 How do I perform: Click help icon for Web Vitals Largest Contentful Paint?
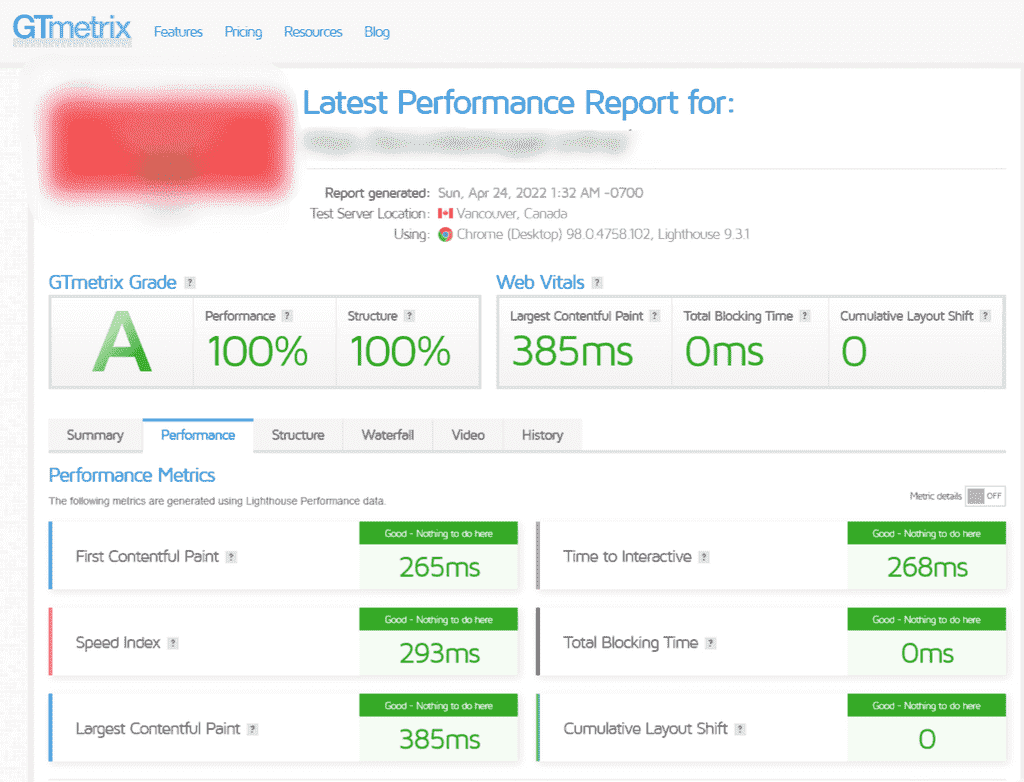655,316
